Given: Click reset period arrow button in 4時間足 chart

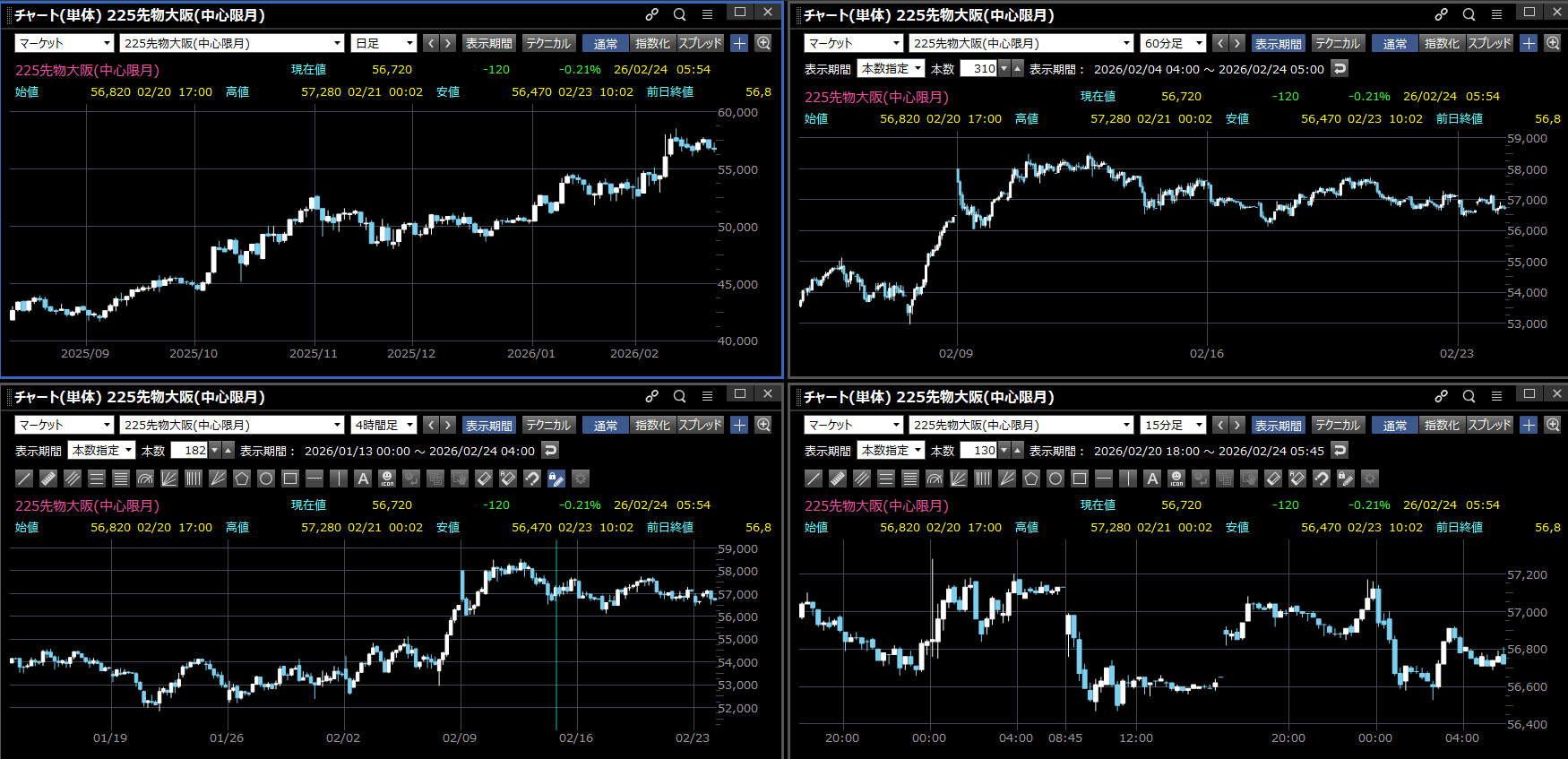Looking at the screenshot, I should click(x=551, y=450).
